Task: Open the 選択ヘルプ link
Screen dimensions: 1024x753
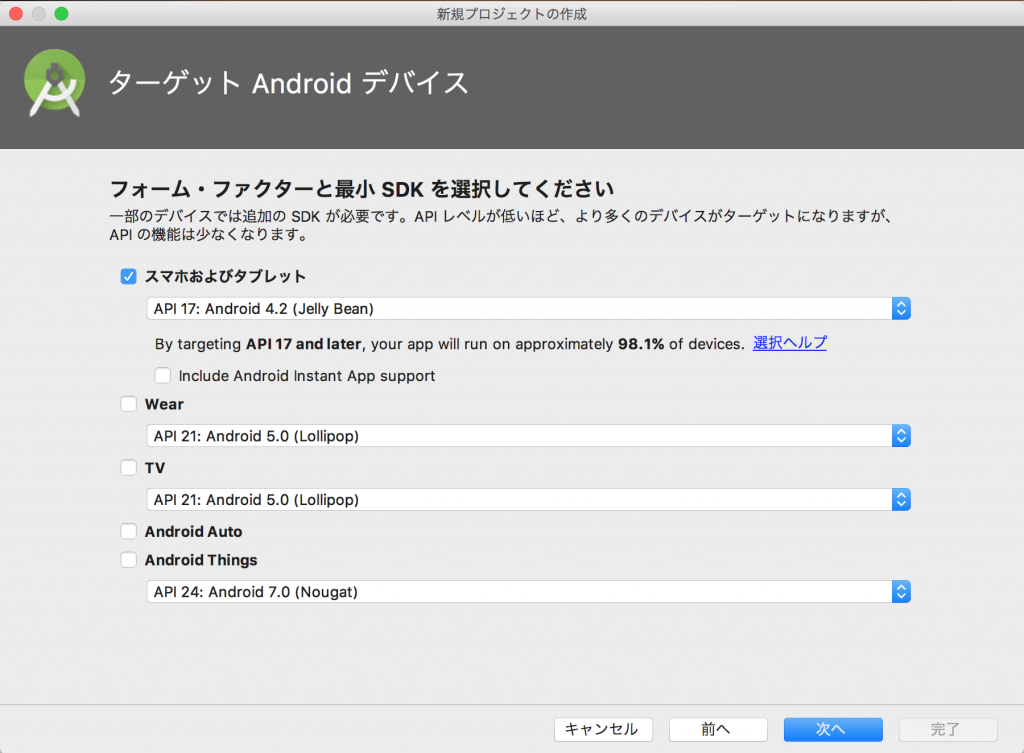Action: point(790,343)
